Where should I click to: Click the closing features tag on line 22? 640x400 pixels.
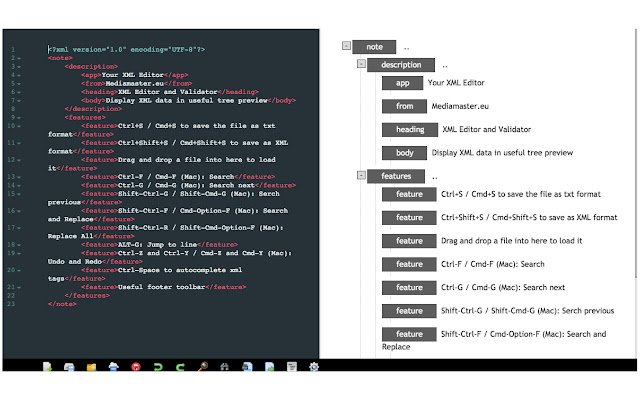click(x=87, y=296)
